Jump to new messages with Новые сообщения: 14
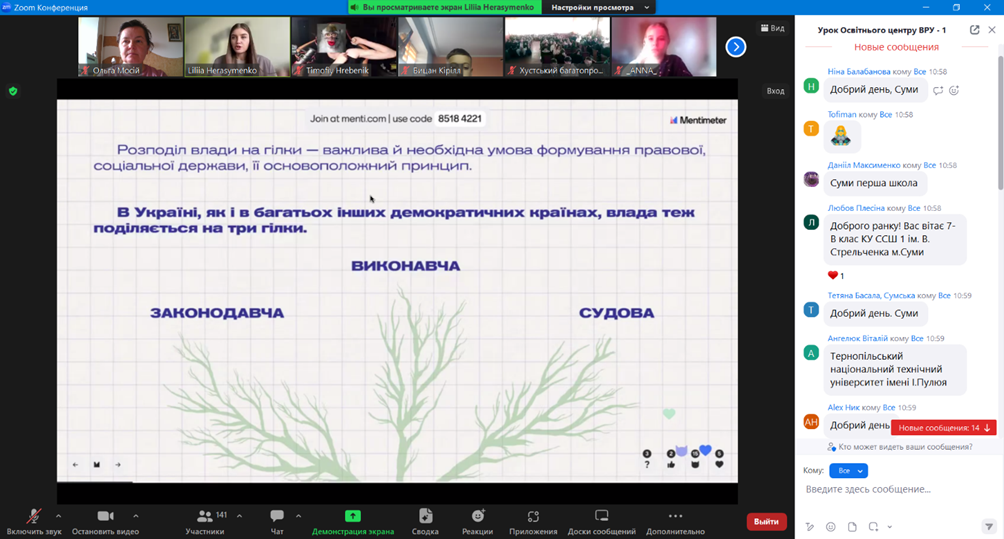Image resolution: width=1004 pixels, height=539 pixels. [x=944, y=428]
